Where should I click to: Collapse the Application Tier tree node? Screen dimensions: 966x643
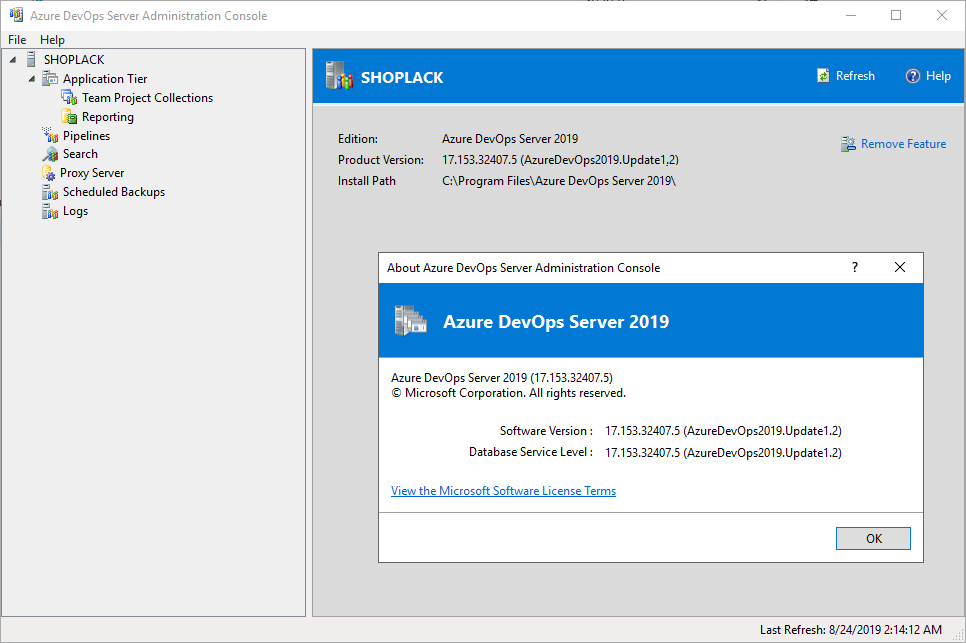click(31, 79)
